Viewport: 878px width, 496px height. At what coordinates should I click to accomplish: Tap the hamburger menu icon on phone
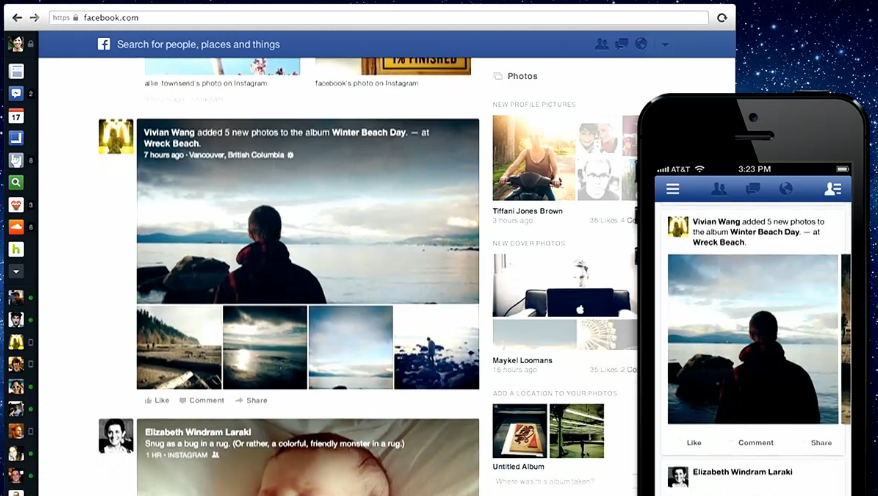click(x=673, y=189)
